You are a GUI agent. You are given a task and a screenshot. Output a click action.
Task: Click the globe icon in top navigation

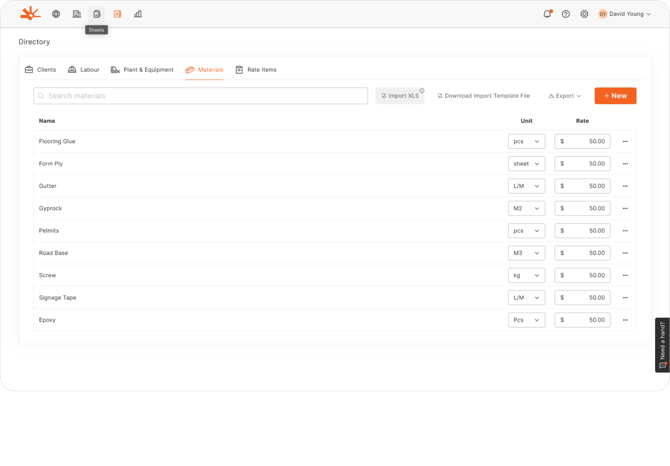coord(56,14)
